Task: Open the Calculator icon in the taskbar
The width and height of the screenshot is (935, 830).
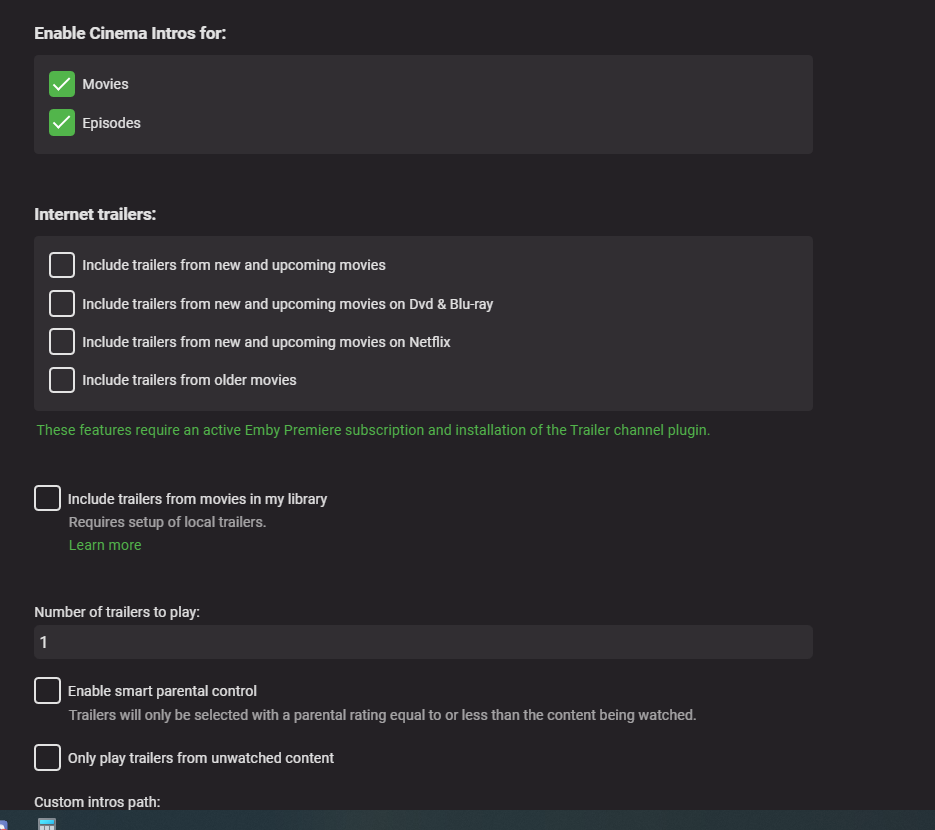Action: (x=47, y=823)
